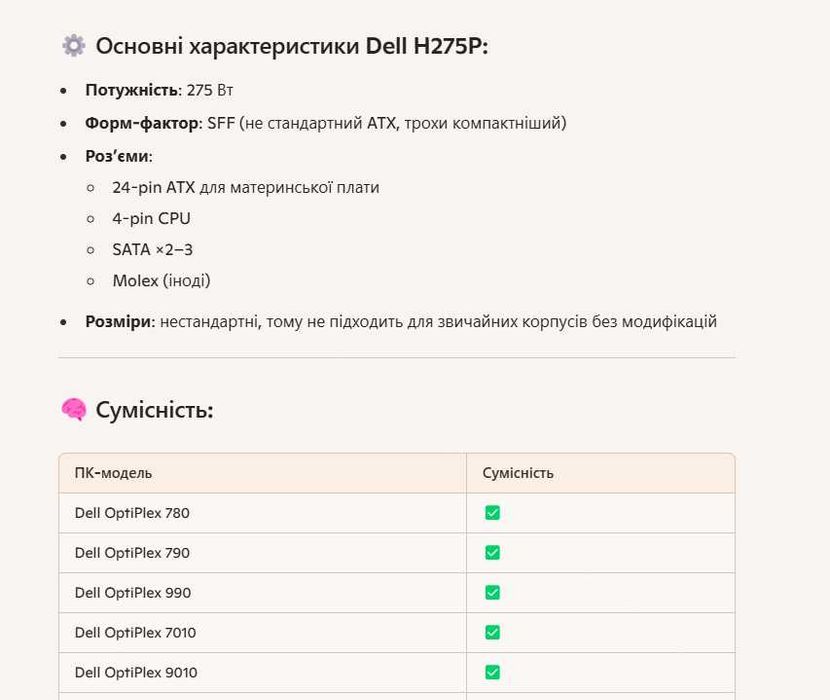
Task: Click the ПК-модель table column header
Action: tap(113, 473)
